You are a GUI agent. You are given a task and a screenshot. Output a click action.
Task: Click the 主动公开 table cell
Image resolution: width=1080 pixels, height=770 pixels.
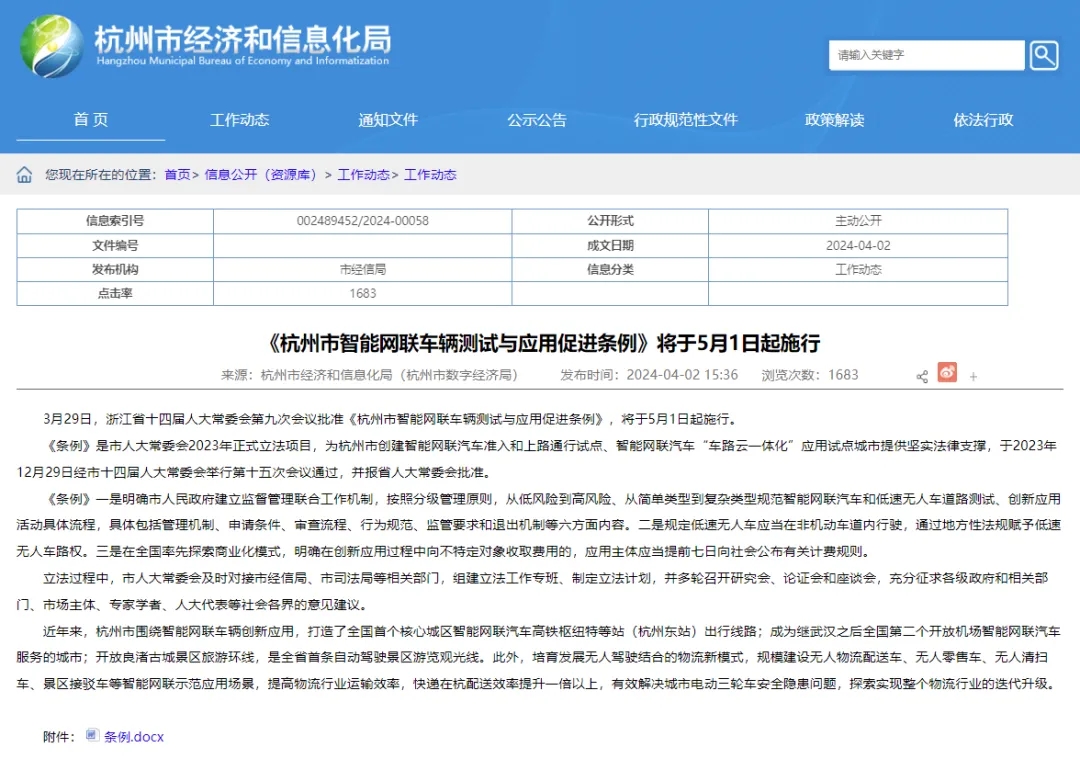coord(858,221)
